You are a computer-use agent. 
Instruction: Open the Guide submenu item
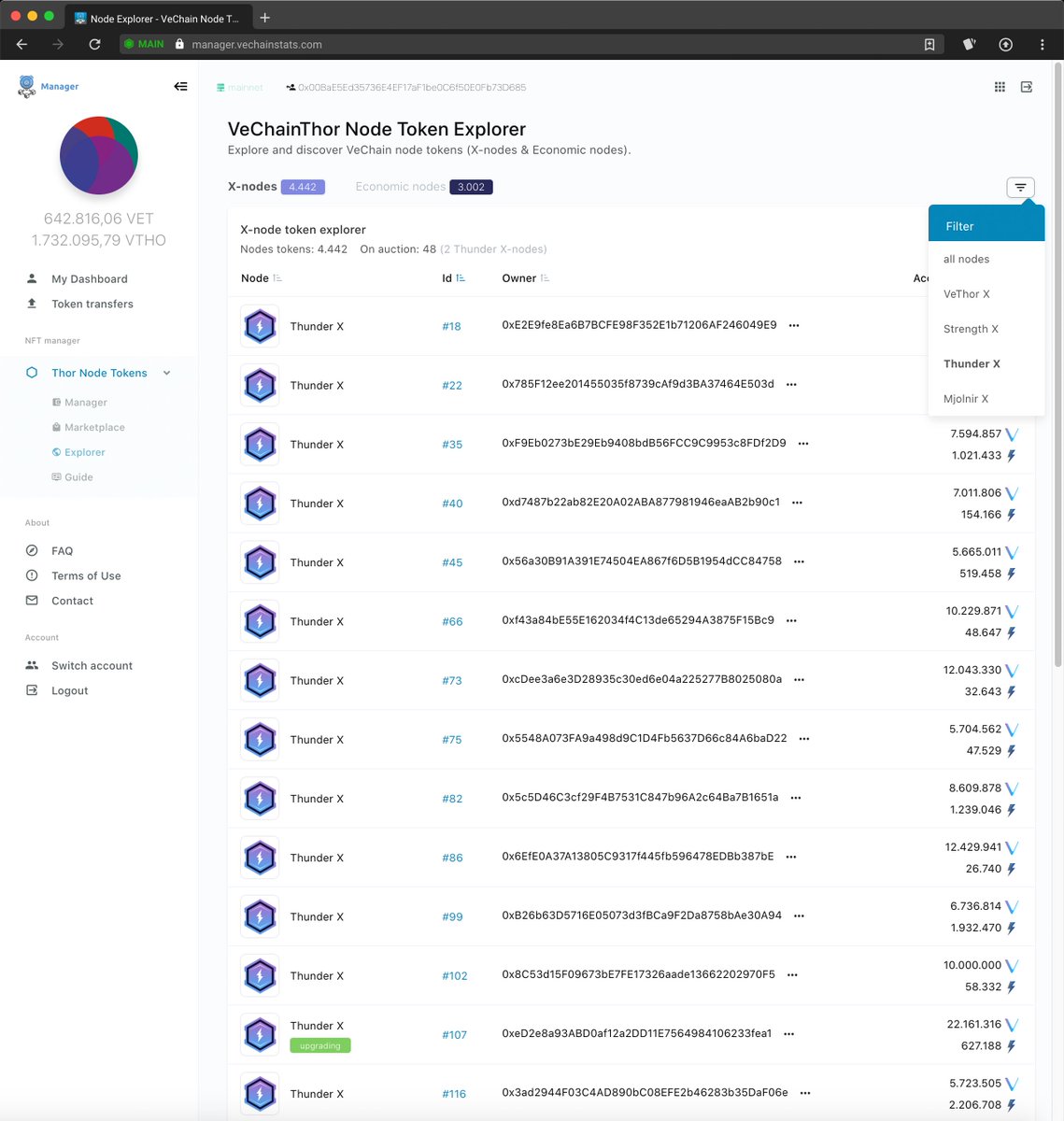point(78,476)
